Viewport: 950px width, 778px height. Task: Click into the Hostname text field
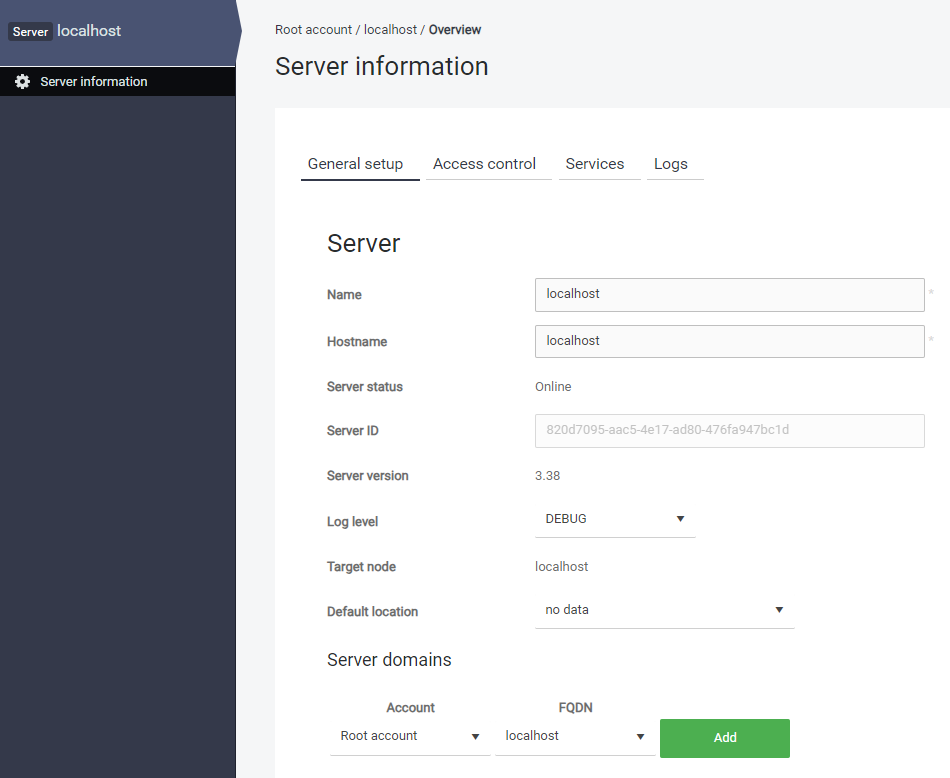click(729, 341)
